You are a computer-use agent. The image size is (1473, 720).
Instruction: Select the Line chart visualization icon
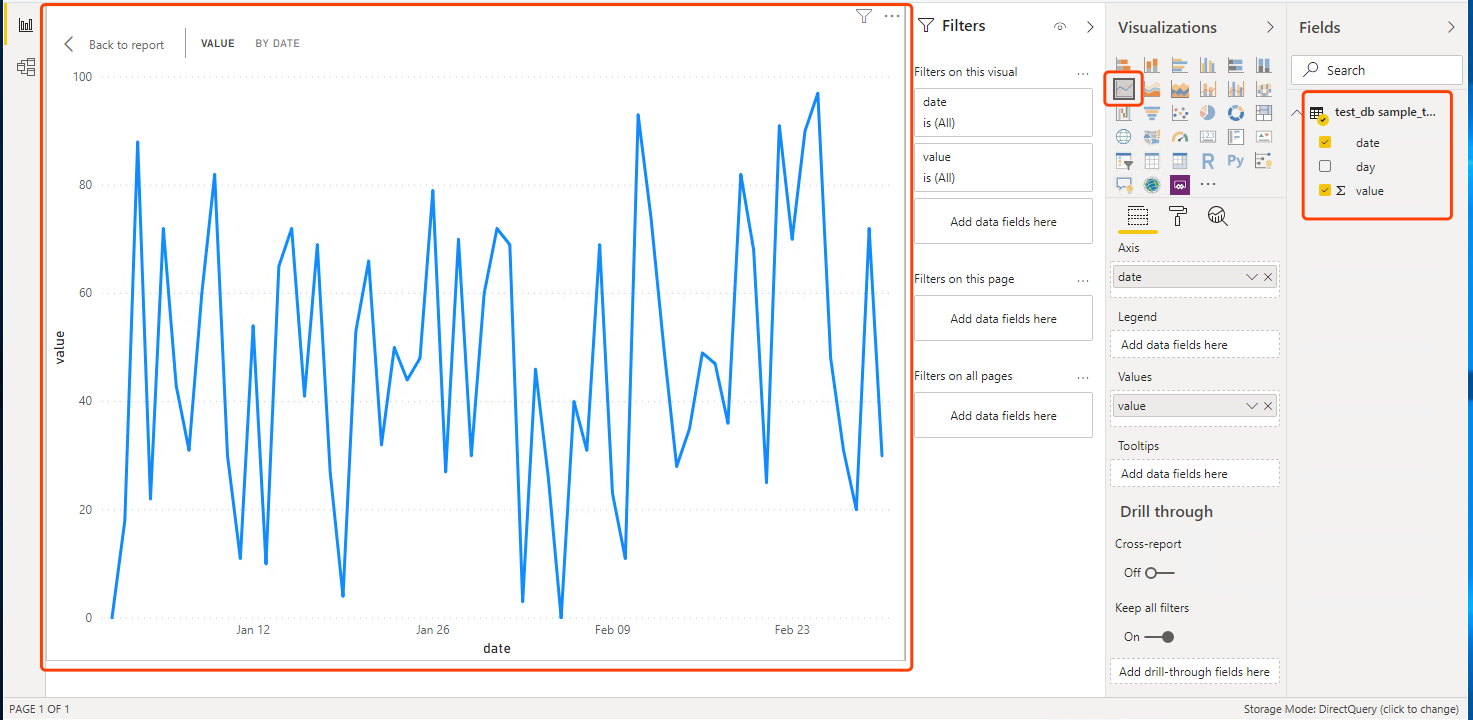click(1124, 89)
